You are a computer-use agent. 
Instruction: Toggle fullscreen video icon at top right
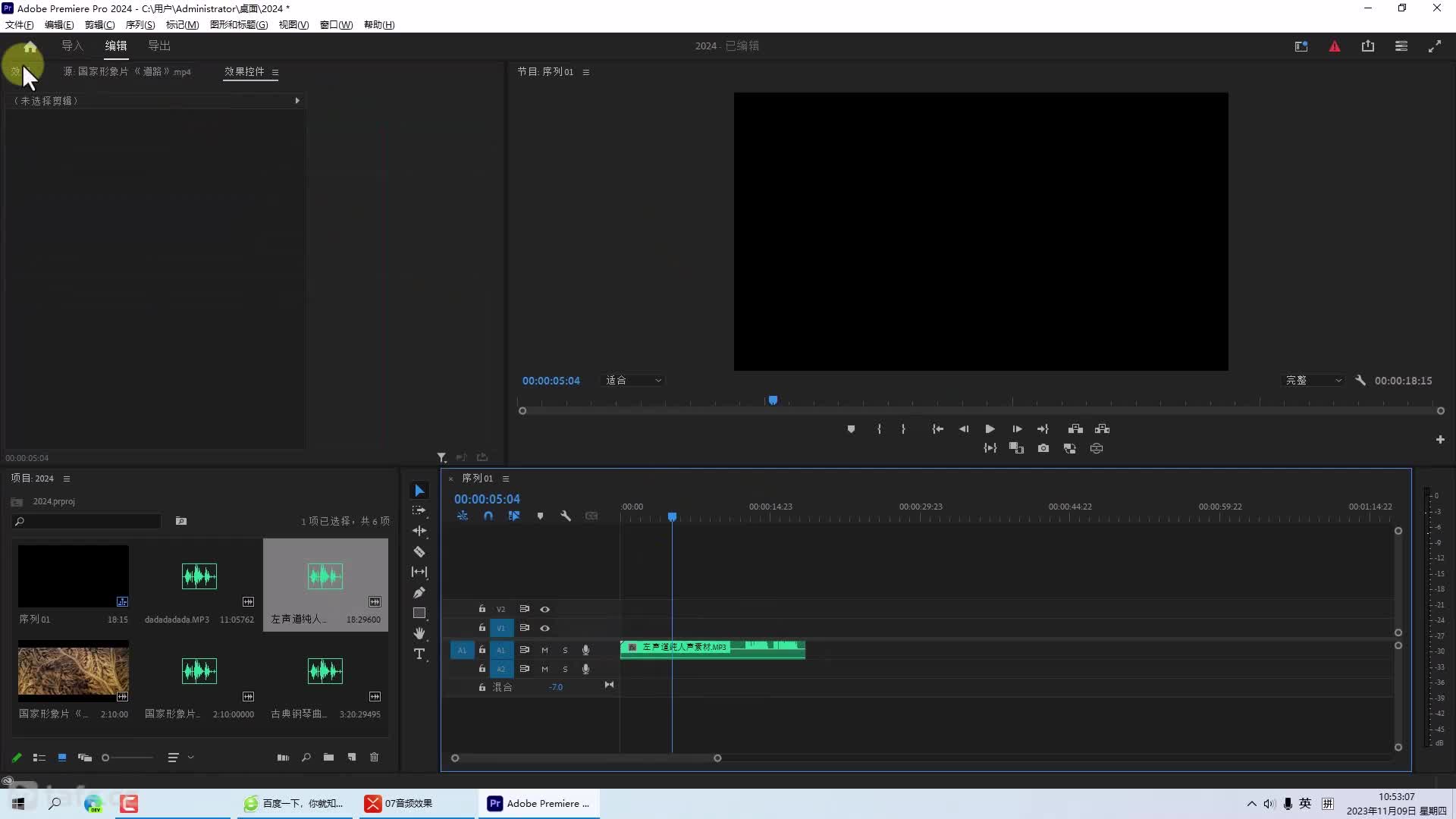point(1435,46)
